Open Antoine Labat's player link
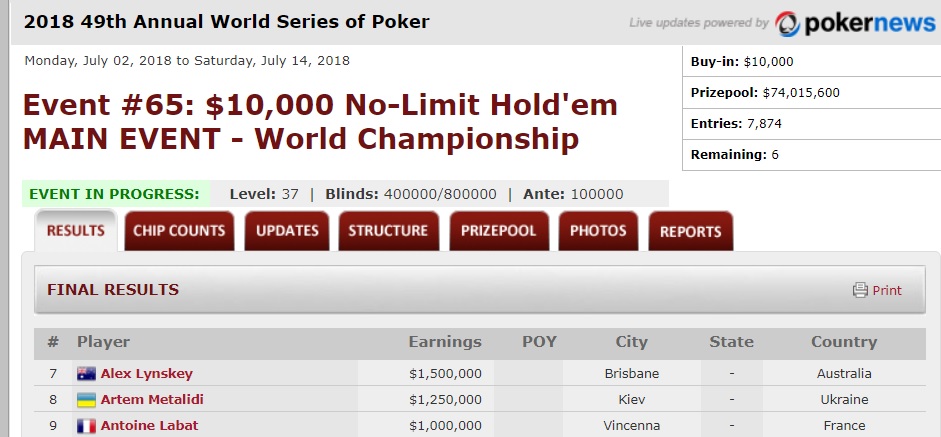941x437 pixels. (149, 426)
